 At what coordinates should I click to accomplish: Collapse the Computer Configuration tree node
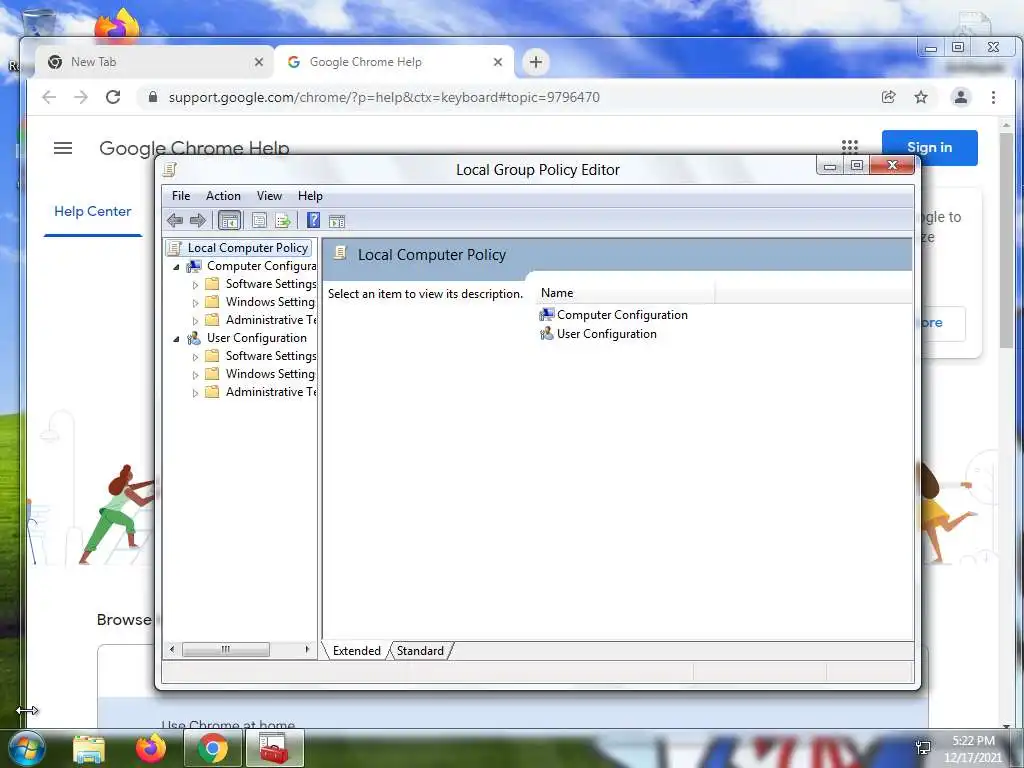click(176, 267)
